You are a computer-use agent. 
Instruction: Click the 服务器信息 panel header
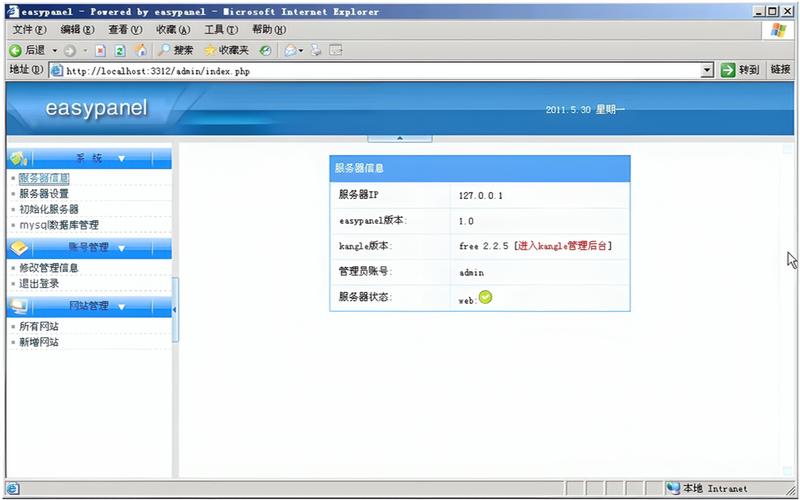tap(480, 168)
